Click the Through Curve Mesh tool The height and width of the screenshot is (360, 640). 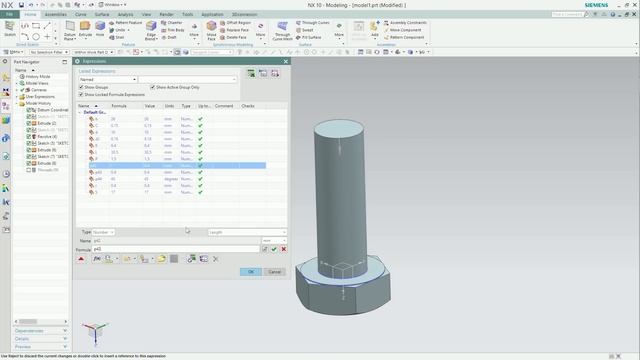coord(282,30)
